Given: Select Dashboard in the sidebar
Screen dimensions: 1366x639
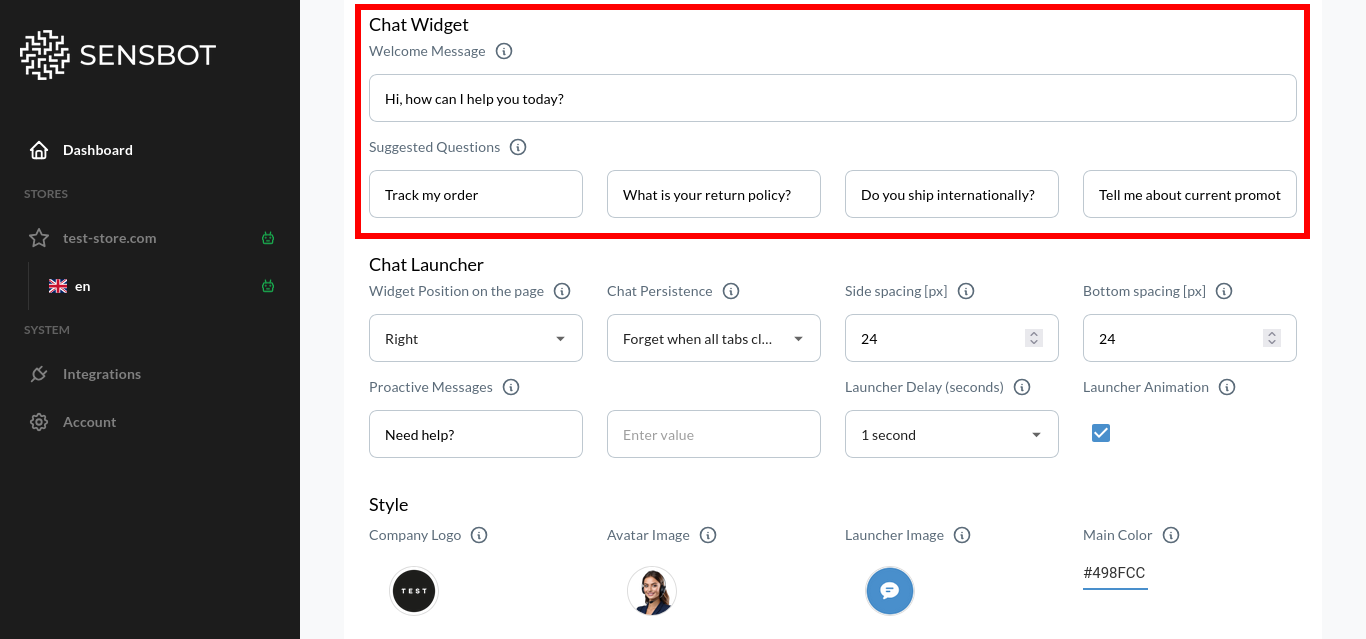Looking at the screenshot, I should coord(97,150).
